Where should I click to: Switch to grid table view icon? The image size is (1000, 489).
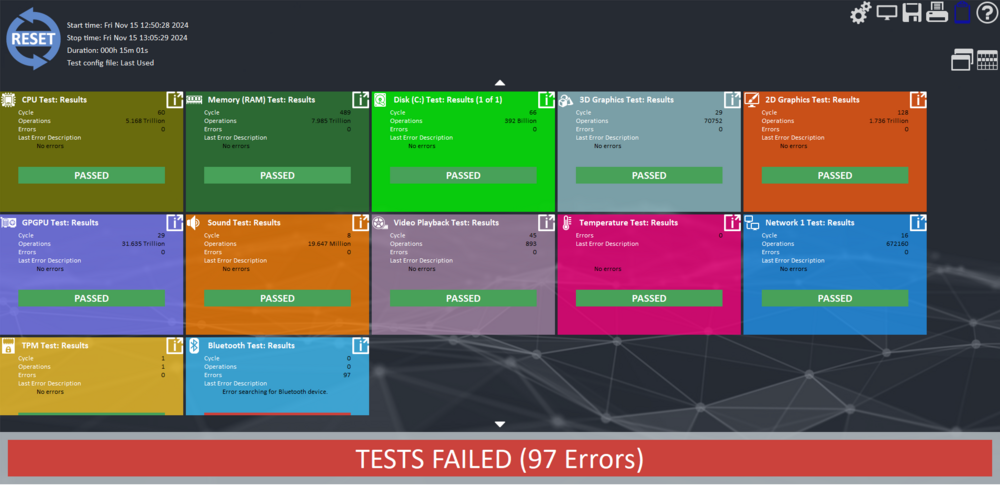pyautogui.click(x=987, y=60)
